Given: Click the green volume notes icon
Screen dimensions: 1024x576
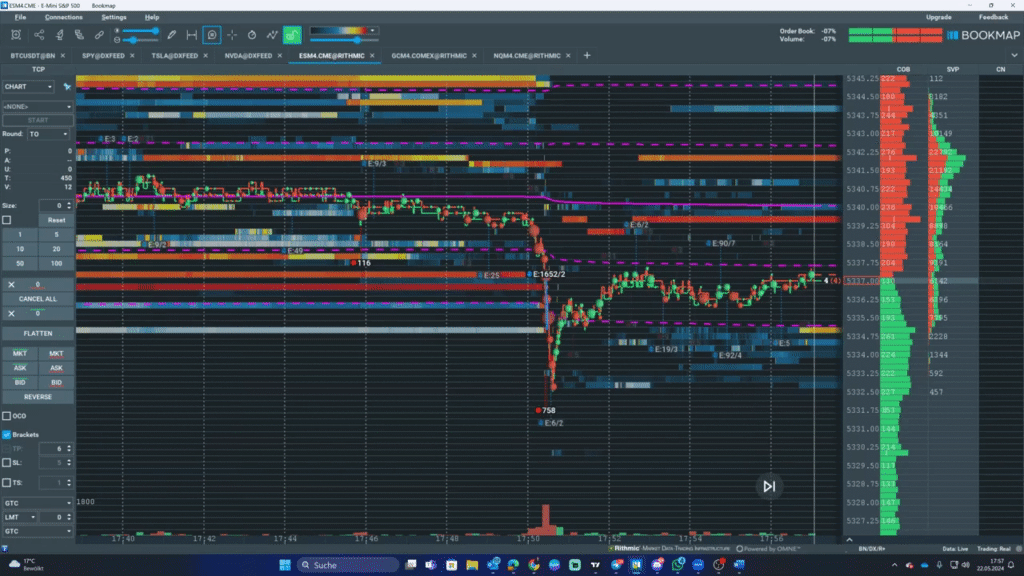Looking at the screenshot, I should (292, 35).
